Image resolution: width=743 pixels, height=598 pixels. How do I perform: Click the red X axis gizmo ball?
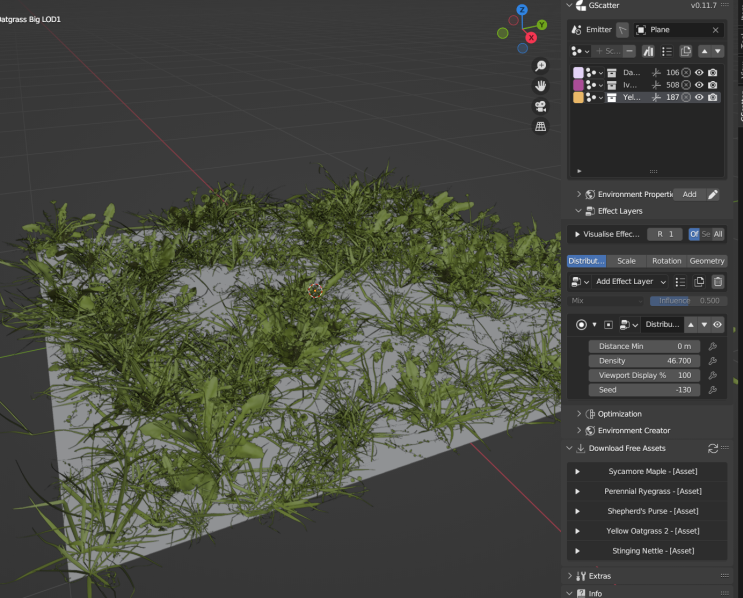530,38
